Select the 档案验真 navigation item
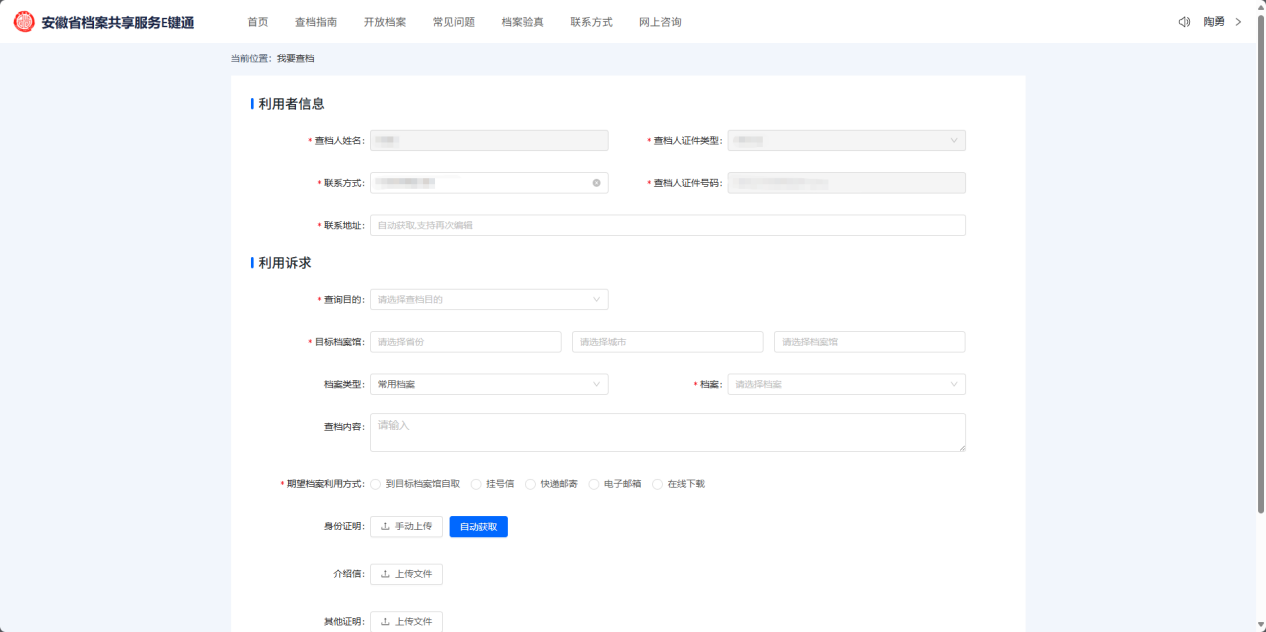 523,22
